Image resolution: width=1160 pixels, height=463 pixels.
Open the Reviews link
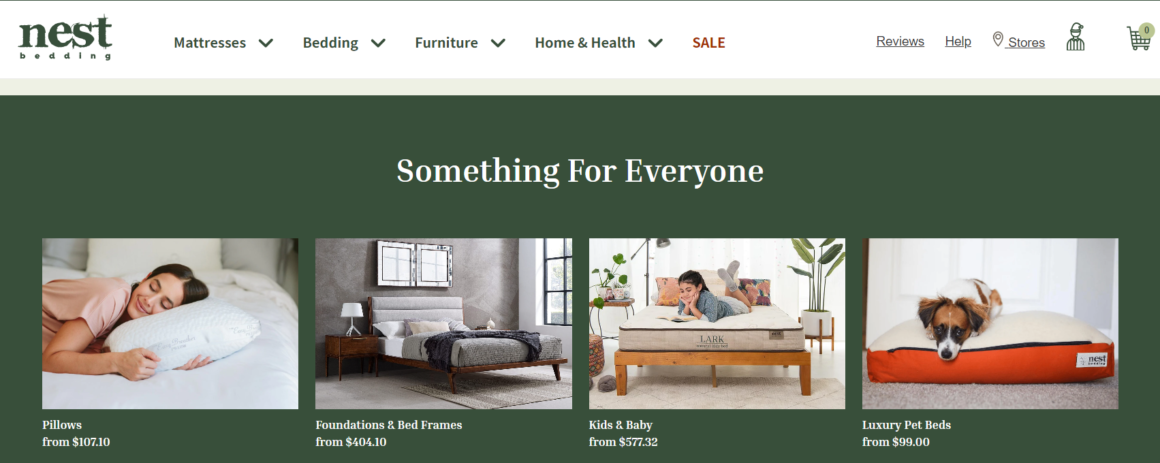[x=900, y=41]
